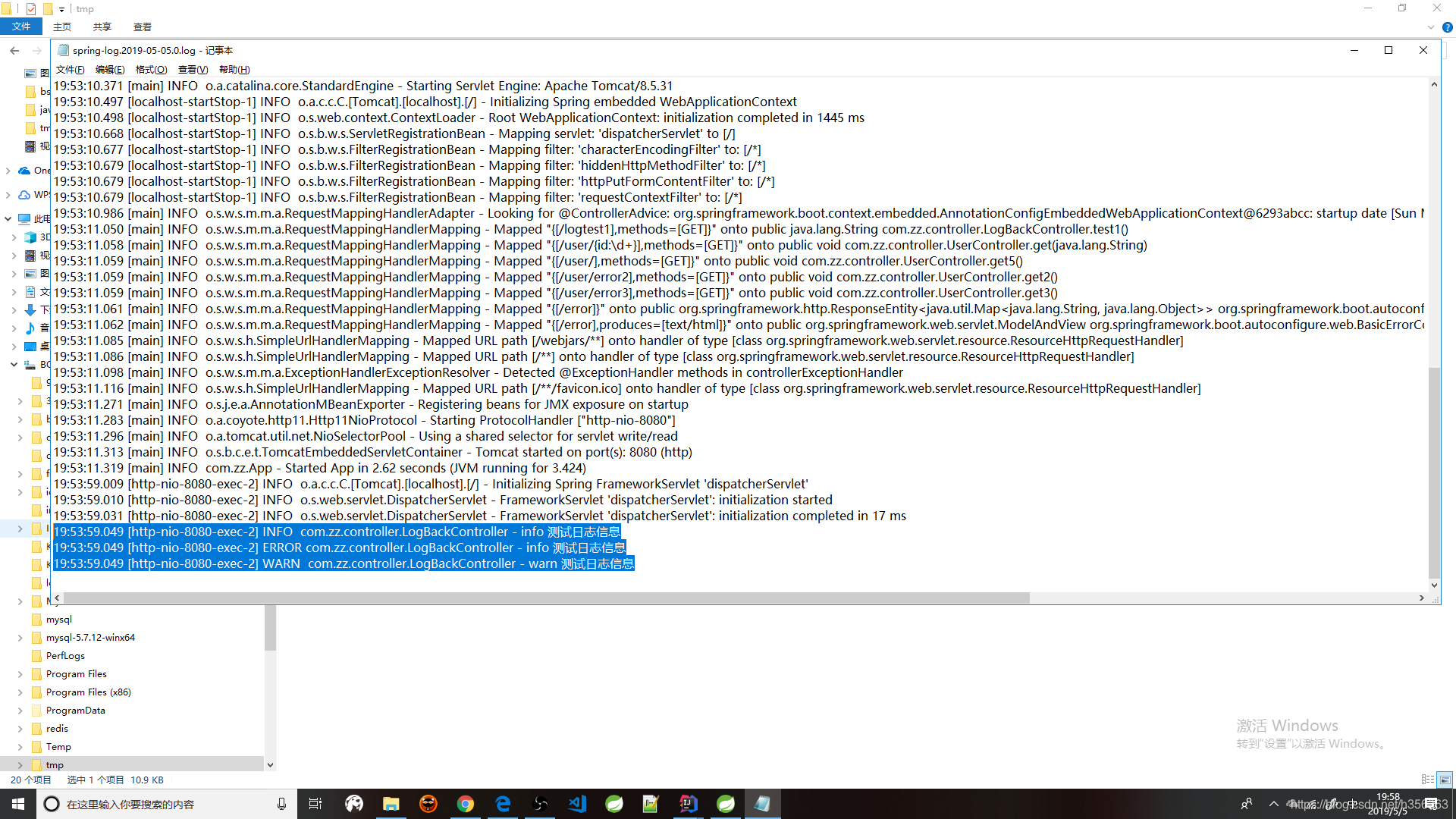Select the mysql folder in tree
The width and height of the screenshot is (1456, 819).
(x=58, y=620)
